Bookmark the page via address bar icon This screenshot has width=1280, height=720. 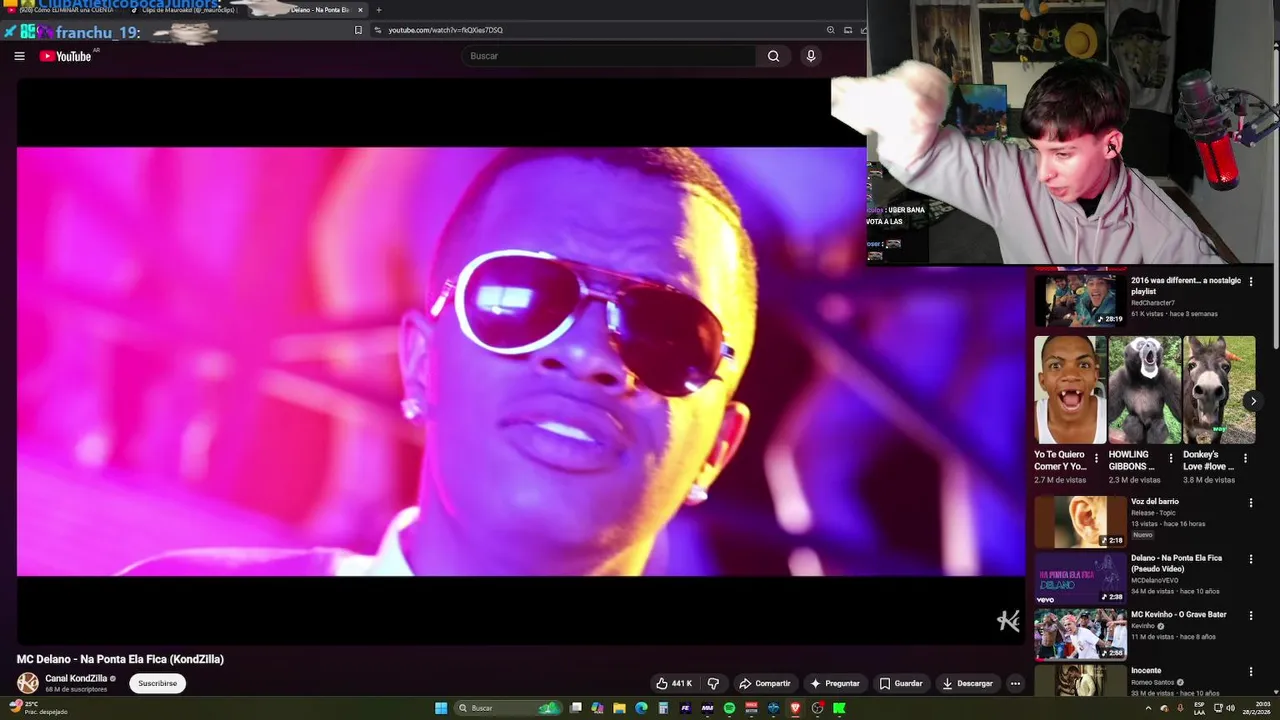[x=358, y=30]
